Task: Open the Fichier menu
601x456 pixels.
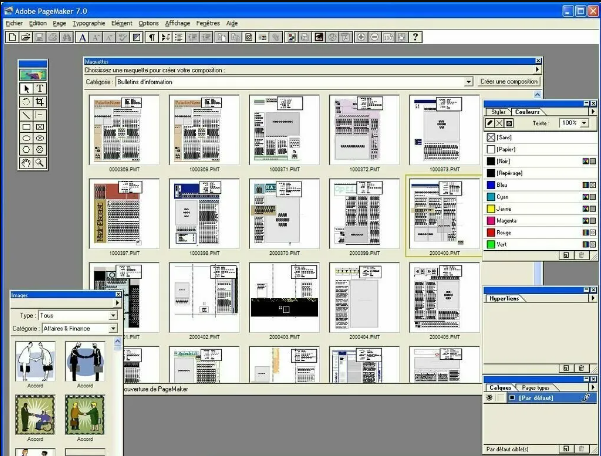Action: 14,23
